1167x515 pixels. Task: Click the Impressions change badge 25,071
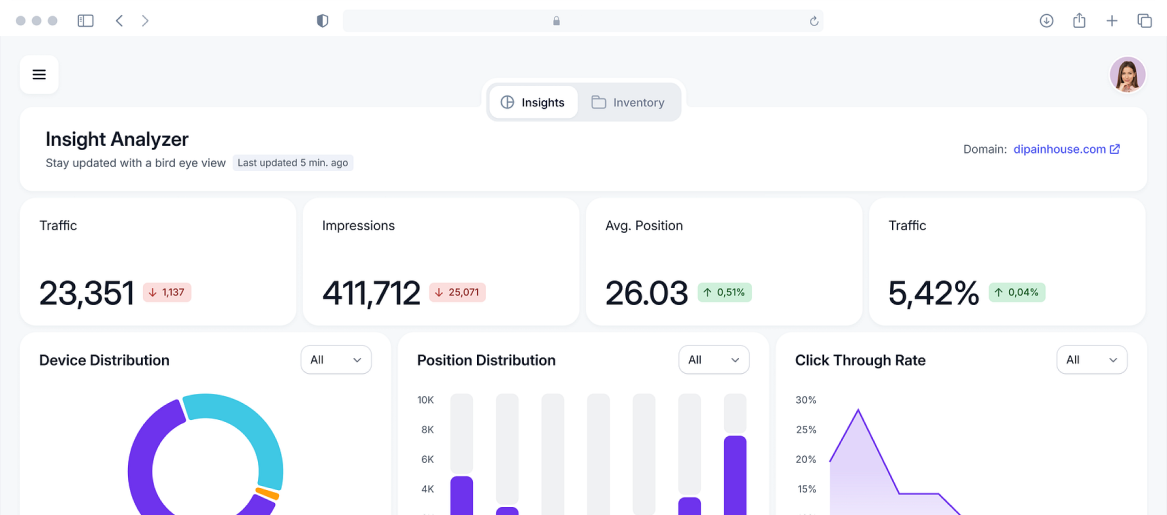click(x=458, y=293)
